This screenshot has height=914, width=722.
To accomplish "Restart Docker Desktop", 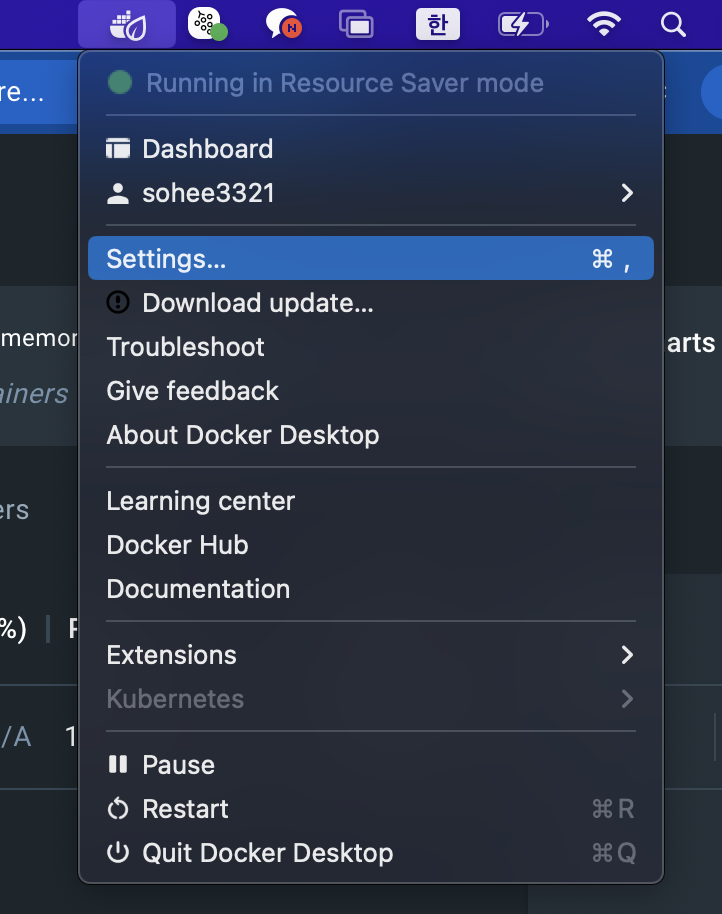I will pyautogui.click(x=371, y=808).
